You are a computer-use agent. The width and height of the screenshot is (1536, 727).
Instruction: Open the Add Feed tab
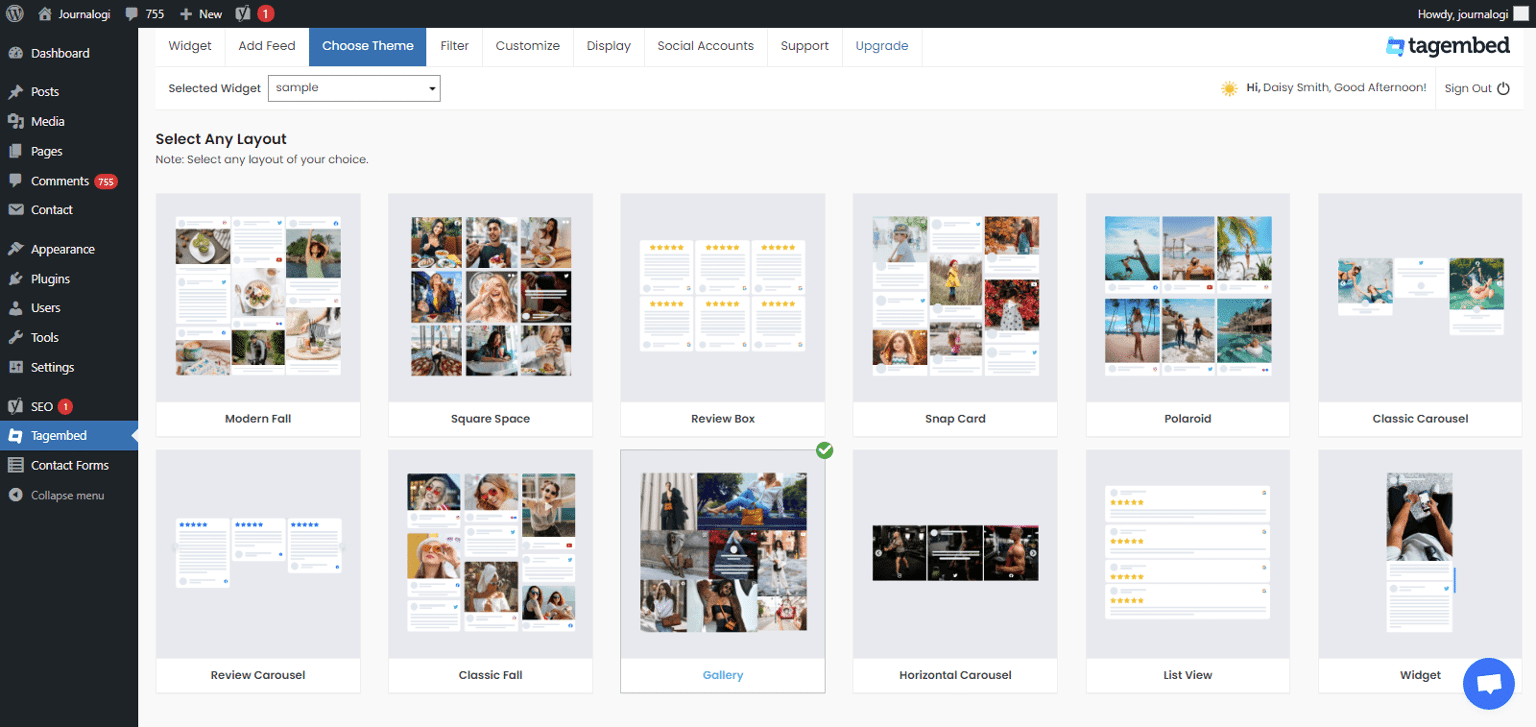pyautogui.click(x=267, y=46)
